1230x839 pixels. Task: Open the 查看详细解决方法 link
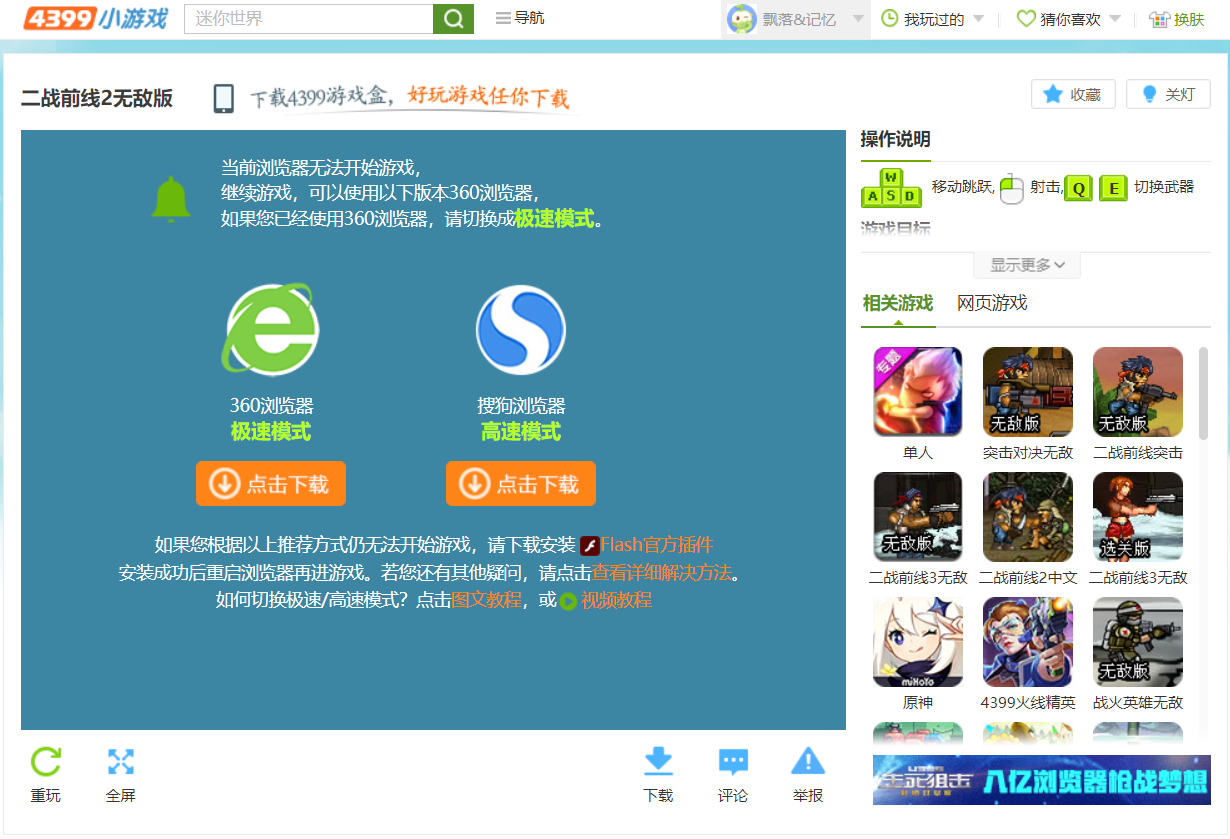661,573
